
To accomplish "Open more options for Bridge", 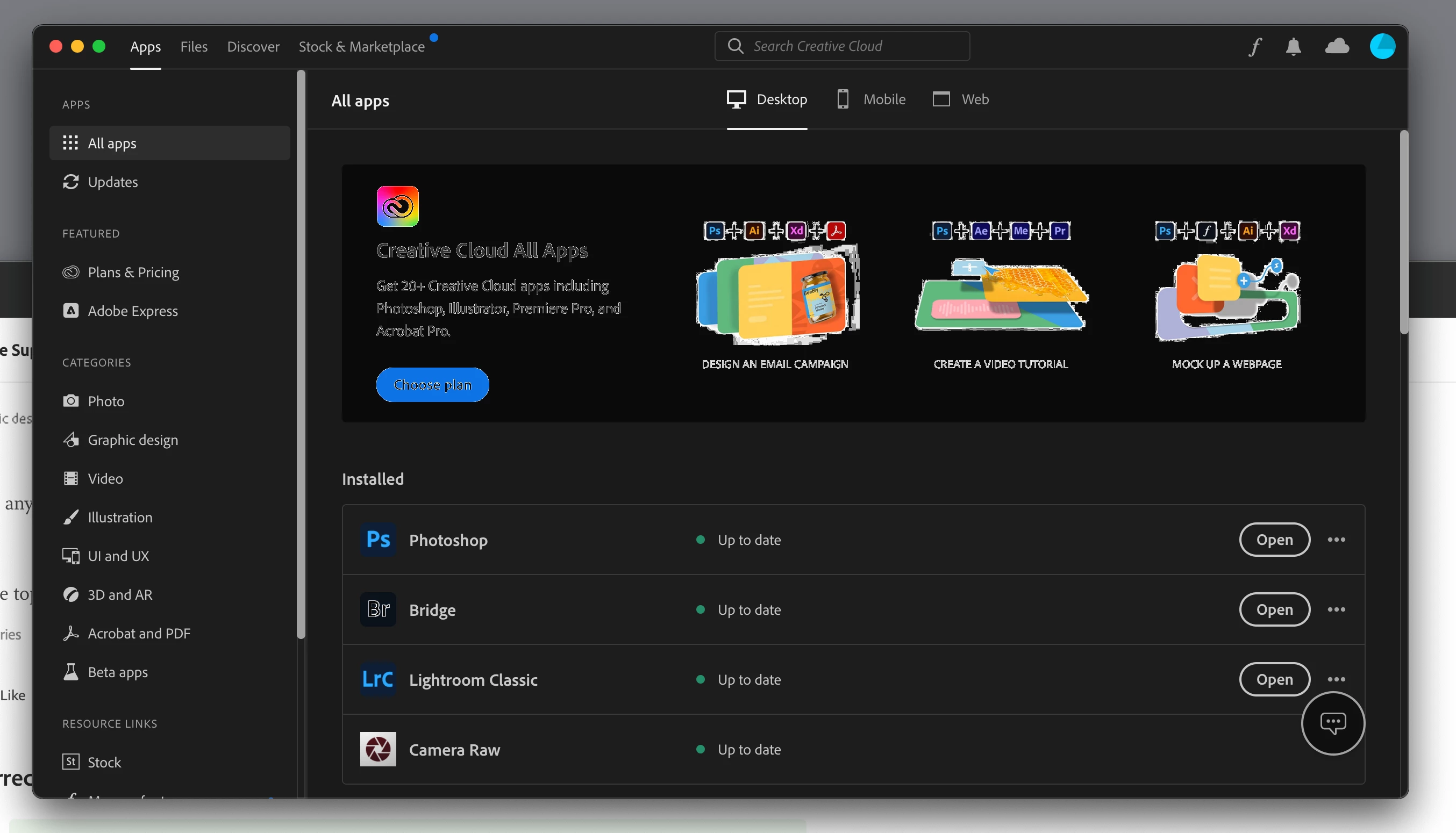I will [1336, 609].
